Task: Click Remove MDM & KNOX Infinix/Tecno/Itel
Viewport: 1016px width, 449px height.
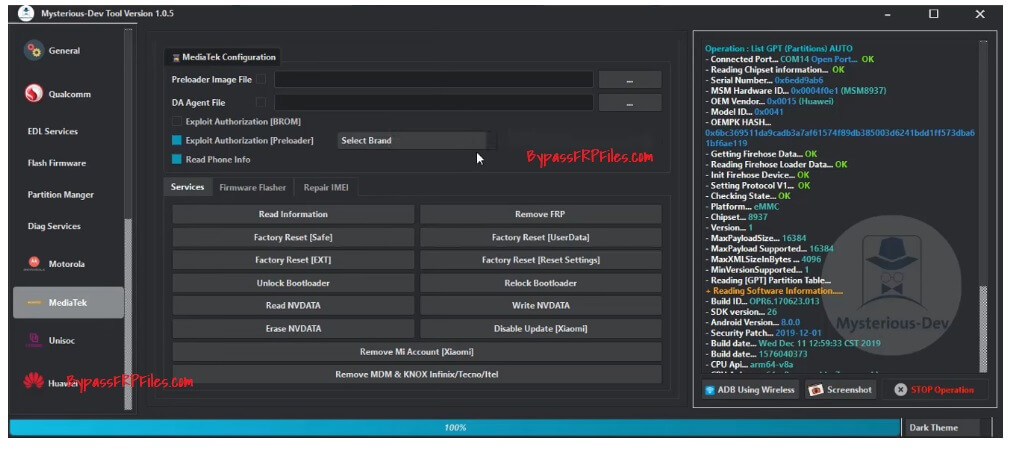Action: tap(417, 374)
